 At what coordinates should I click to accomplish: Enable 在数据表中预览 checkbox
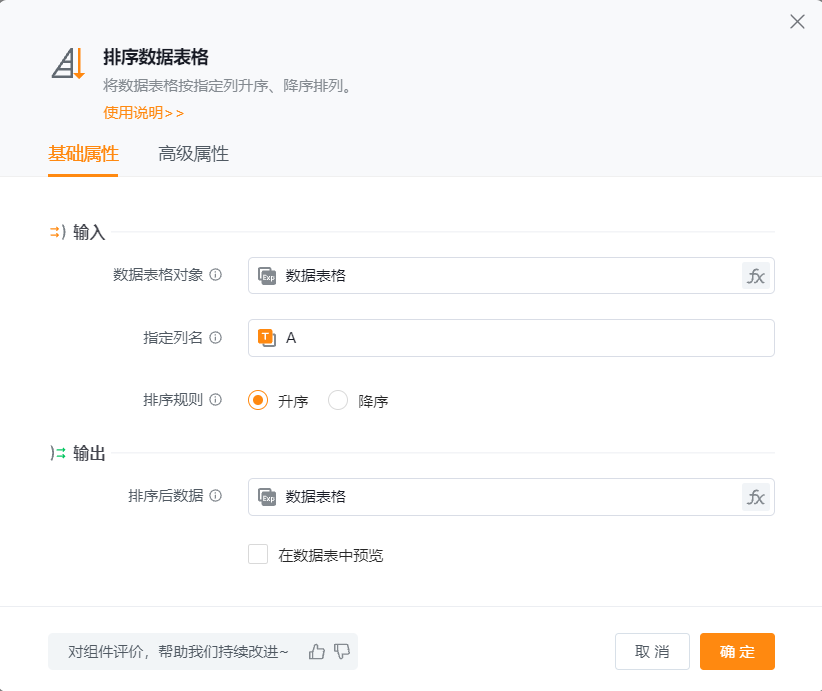coord(258,555)
